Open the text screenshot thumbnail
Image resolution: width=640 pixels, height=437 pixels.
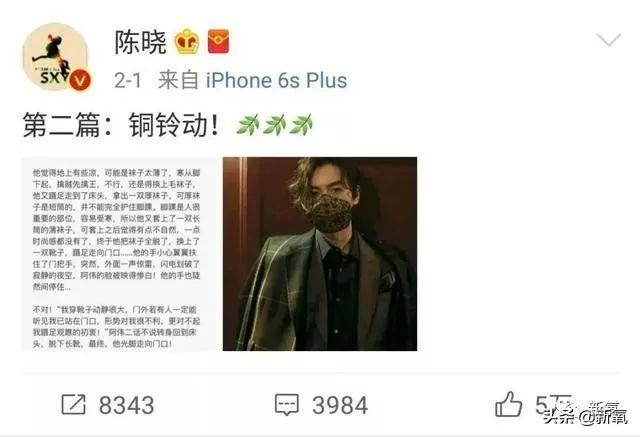119,254
